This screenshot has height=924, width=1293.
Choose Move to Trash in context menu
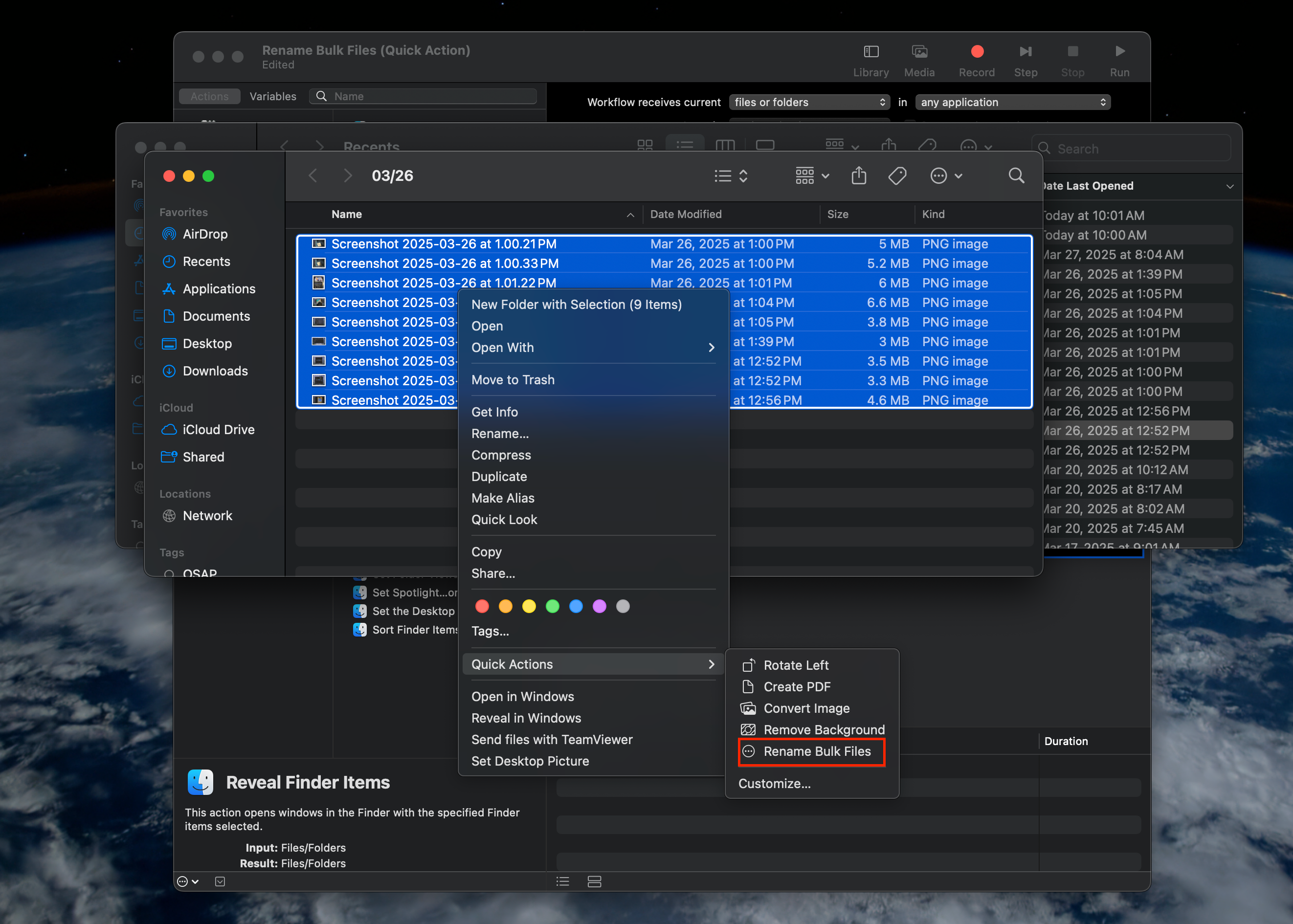click(593, 379)
